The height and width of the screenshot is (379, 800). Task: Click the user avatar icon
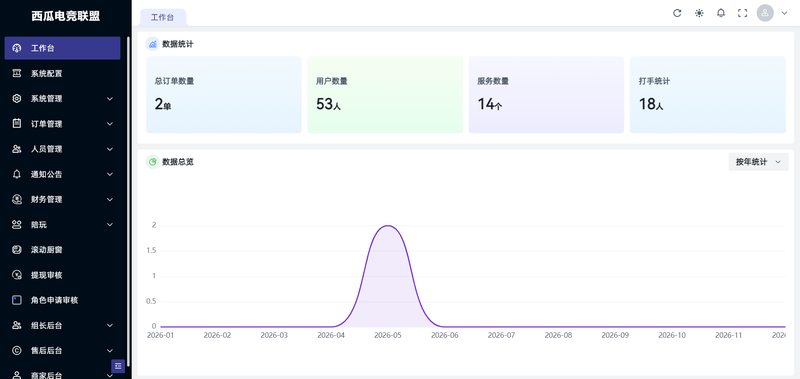(x=765, y=13)
